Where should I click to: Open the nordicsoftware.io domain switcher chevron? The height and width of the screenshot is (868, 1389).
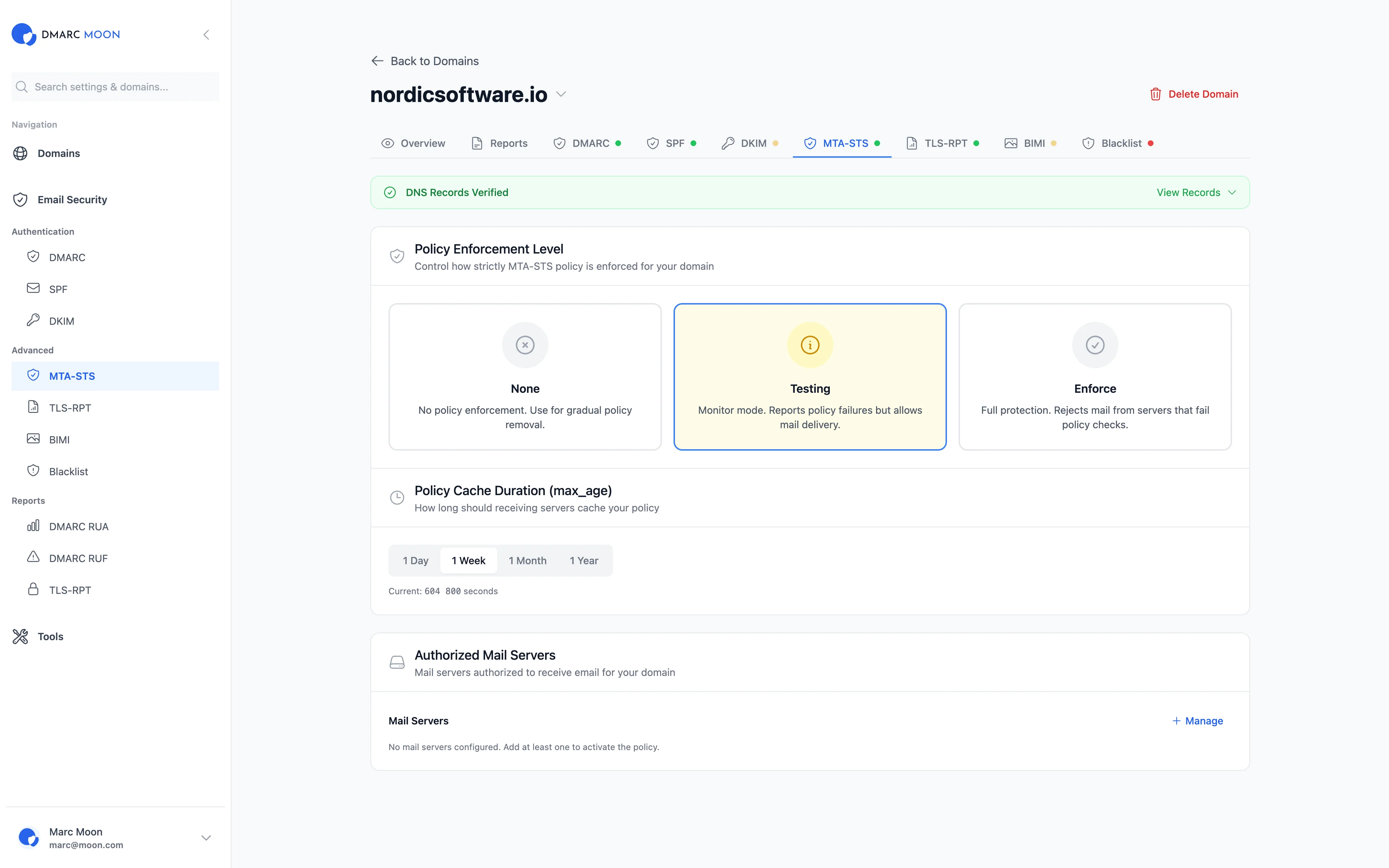561,94
